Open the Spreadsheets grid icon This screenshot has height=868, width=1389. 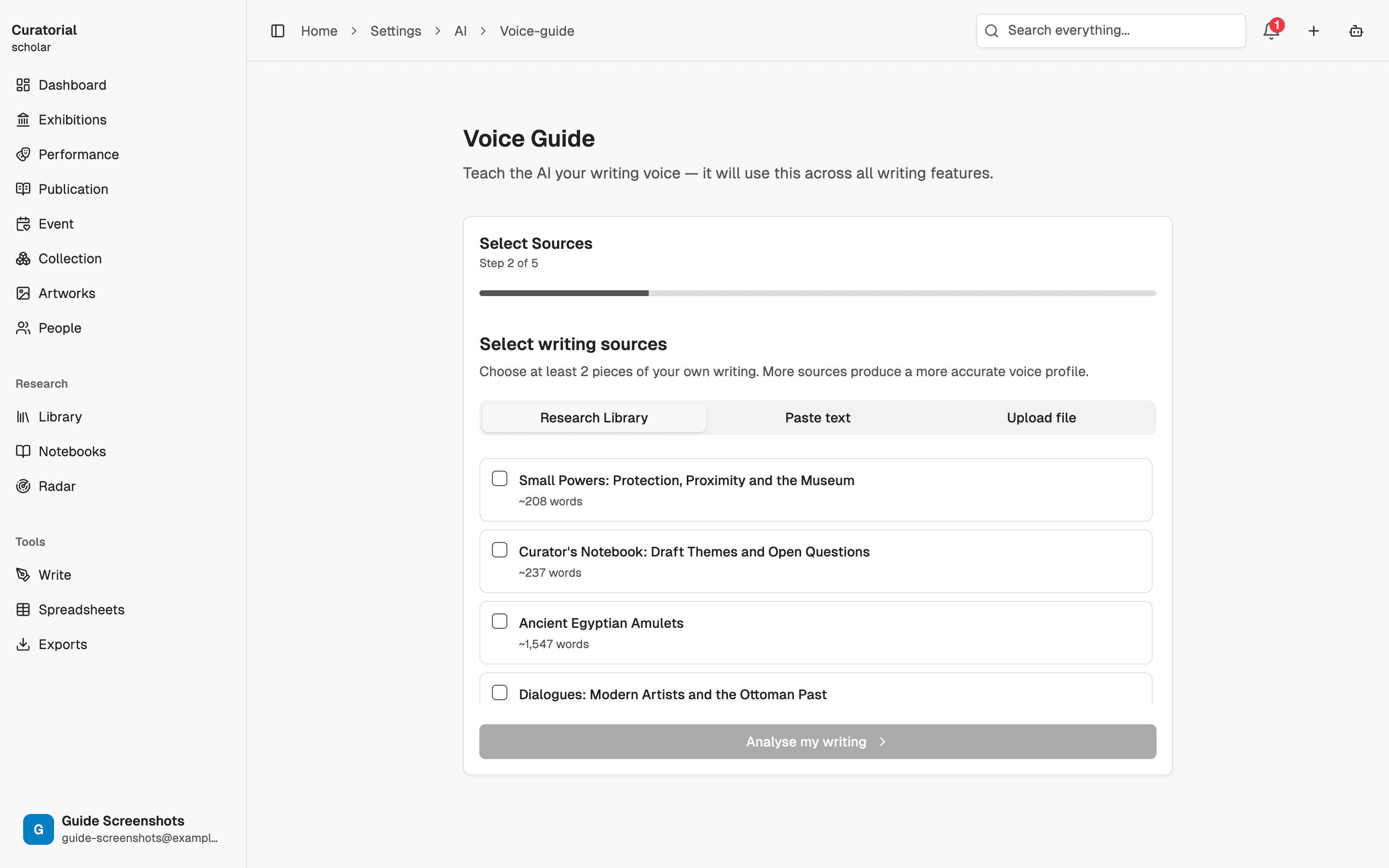23,610
